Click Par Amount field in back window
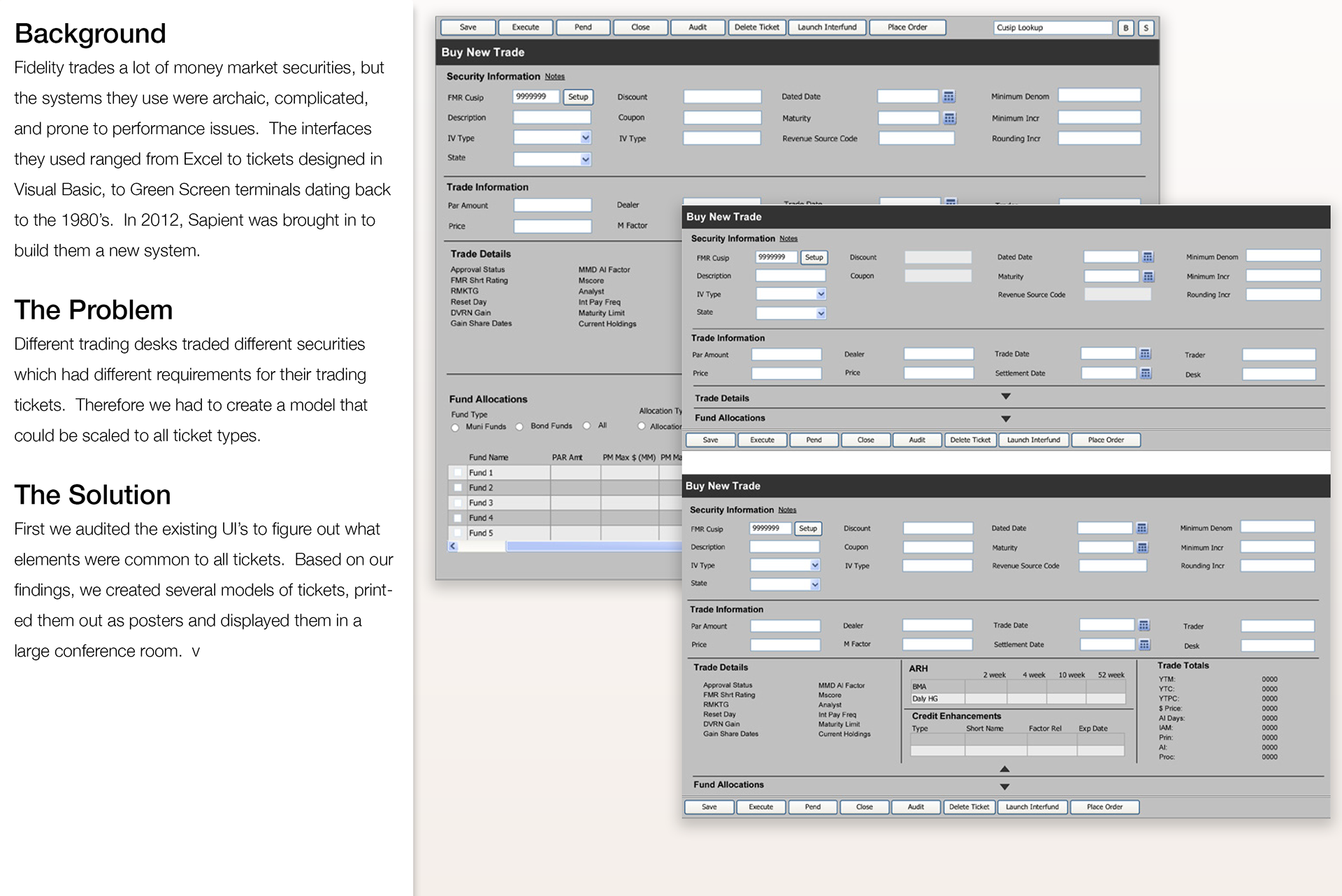This screenshot has height=896, width=1342. click(x=553, y=205)
